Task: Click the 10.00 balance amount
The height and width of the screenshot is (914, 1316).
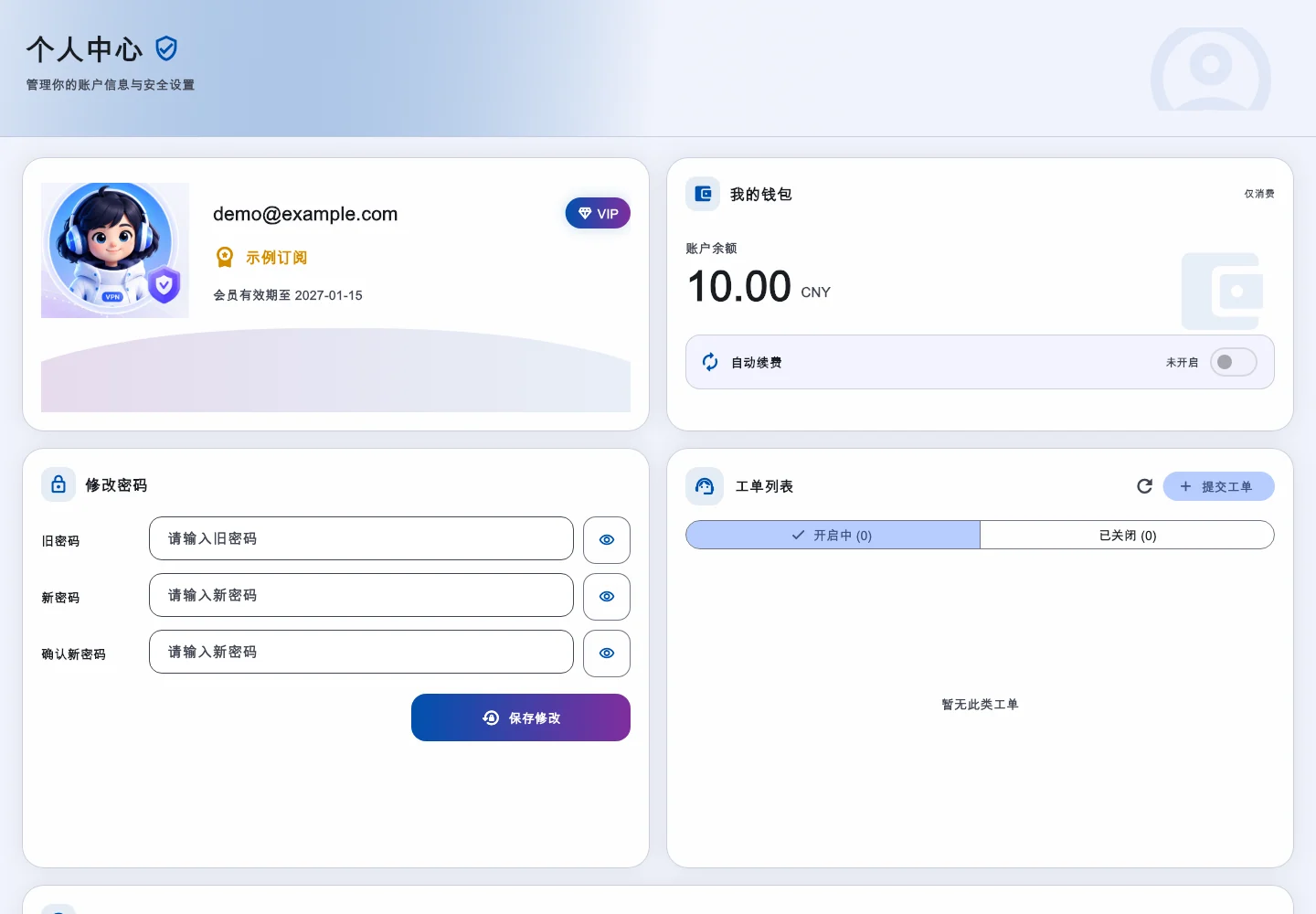Action: pos(739,286)
